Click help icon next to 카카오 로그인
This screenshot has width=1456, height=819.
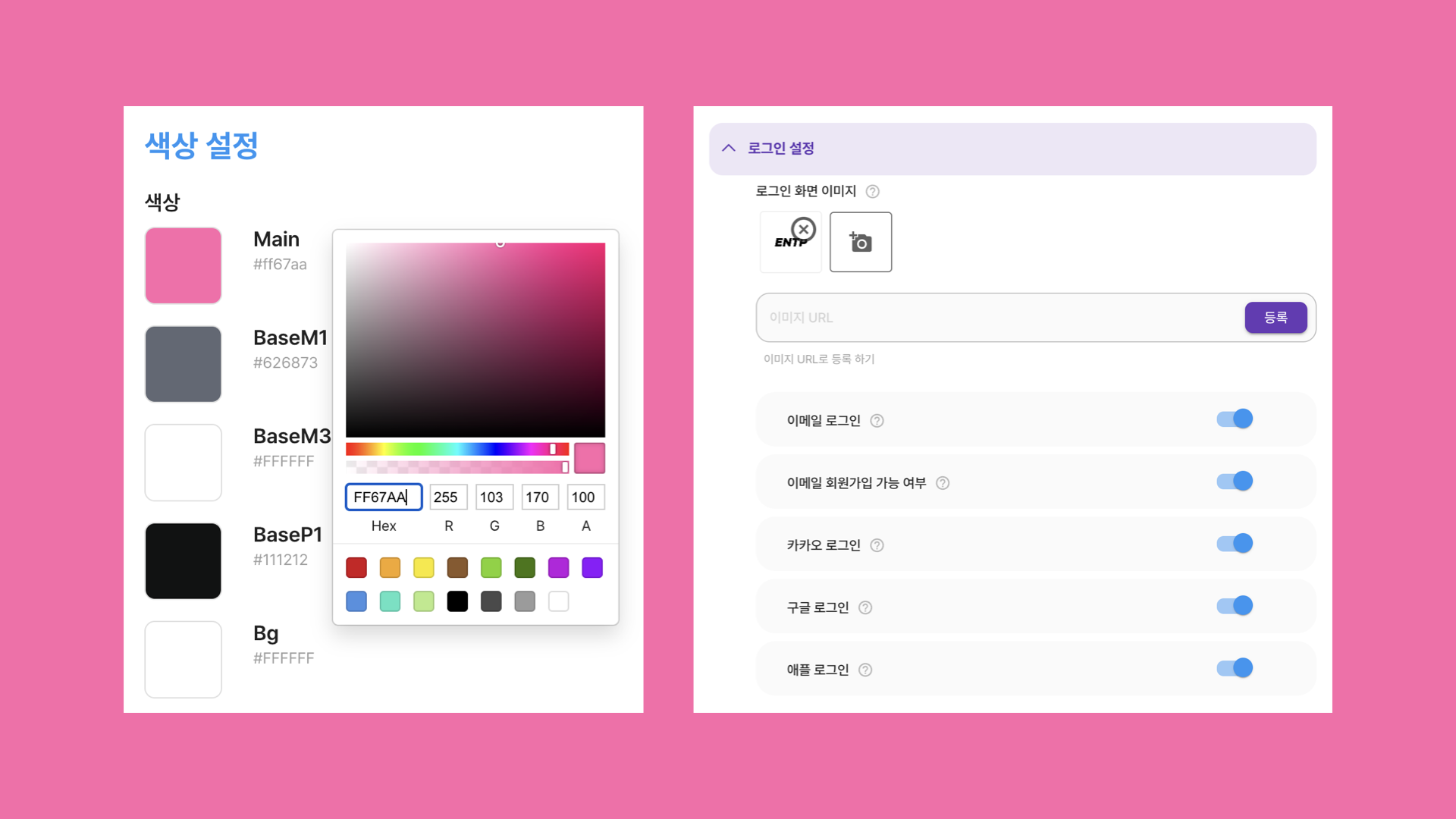tap(877, 545)
